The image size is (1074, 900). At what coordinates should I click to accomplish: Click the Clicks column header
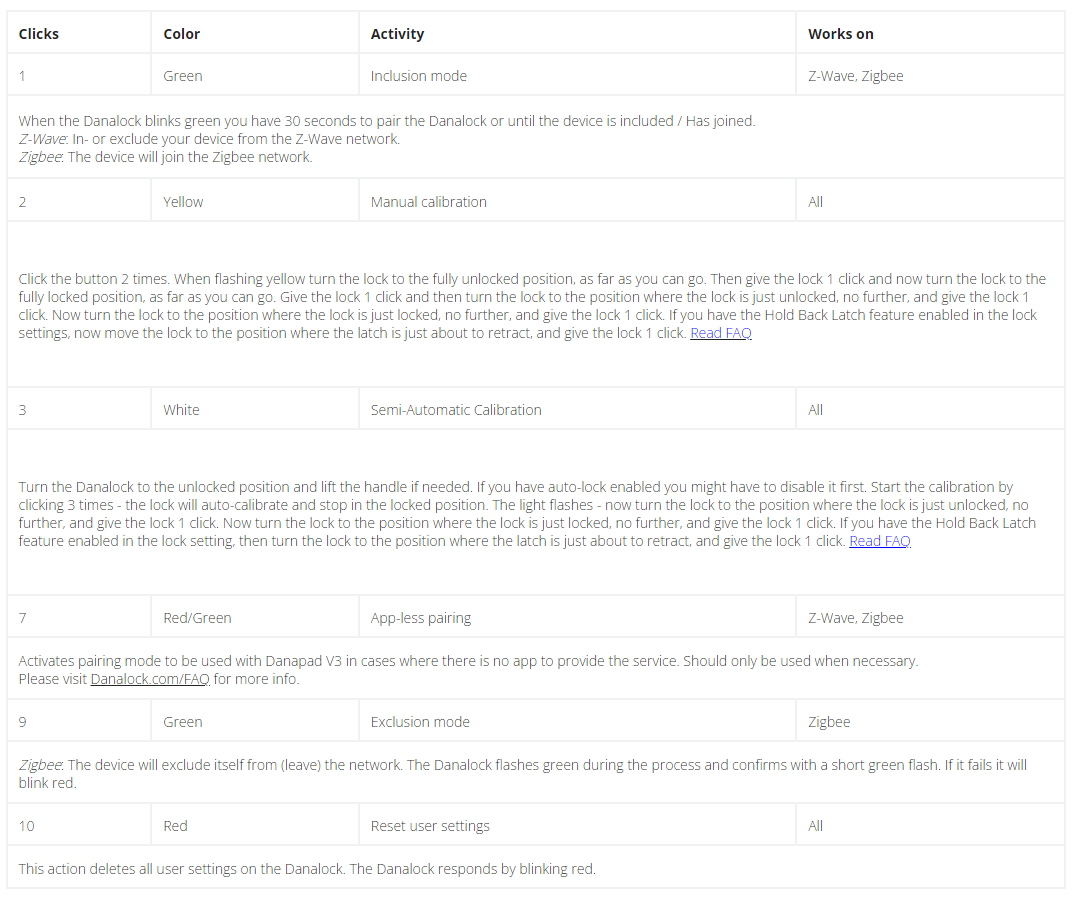pyautogui.click(x=39, y=34)
